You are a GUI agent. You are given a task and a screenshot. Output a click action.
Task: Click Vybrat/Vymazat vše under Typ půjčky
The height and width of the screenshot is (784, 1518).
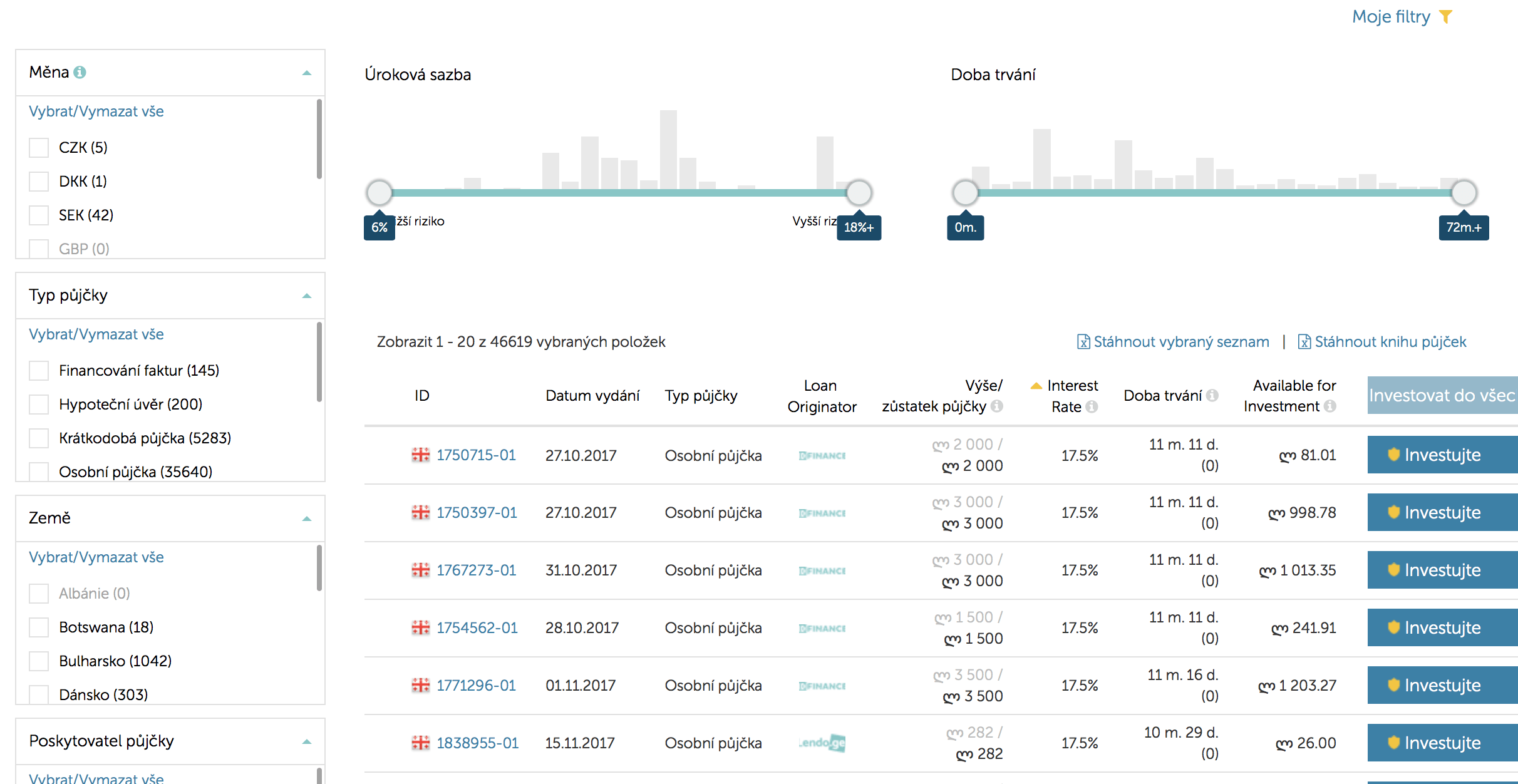pos(96,334)
